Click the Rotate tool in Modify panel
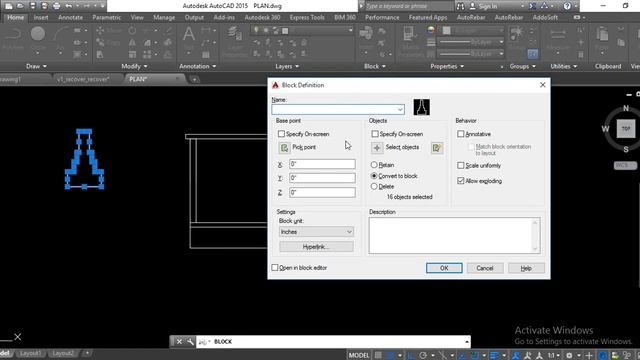Screen dimensions: 640x360 click(132, 31)
